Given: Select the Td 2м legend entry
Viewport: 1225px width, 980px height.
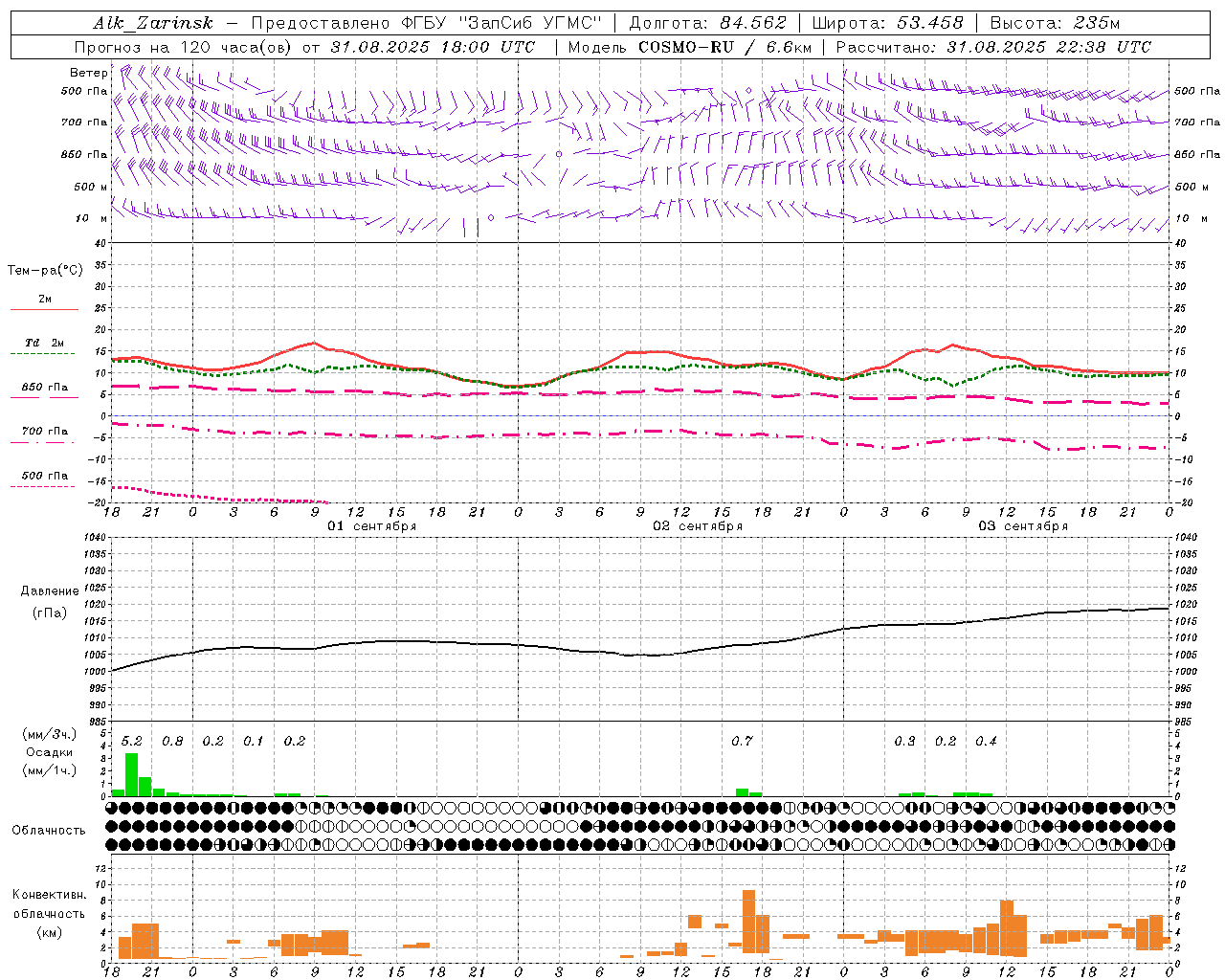Looking at the screenshot, I should (x=44, y=343).
